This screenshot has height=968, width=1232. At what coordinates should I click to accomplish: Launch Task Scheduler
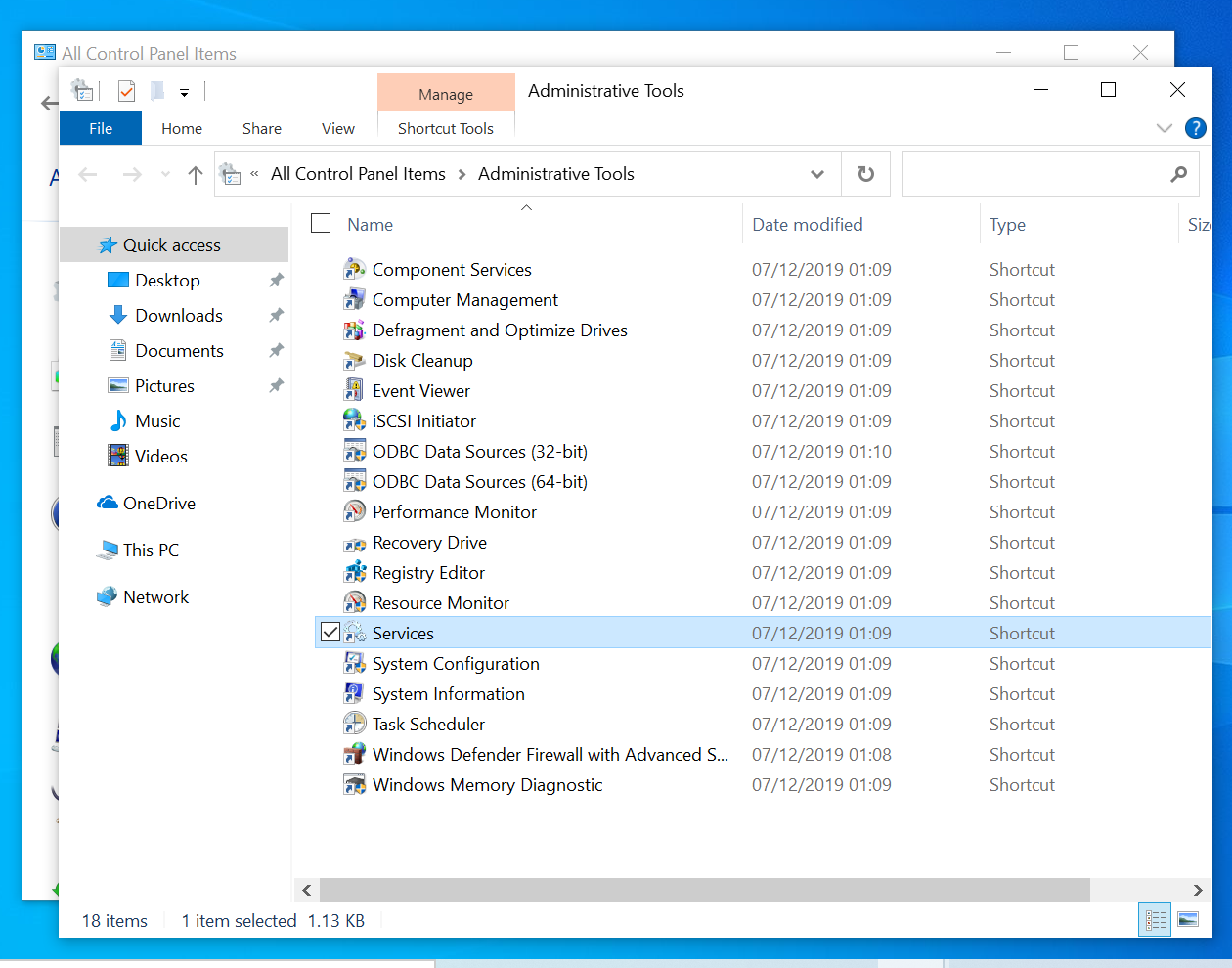428,724
